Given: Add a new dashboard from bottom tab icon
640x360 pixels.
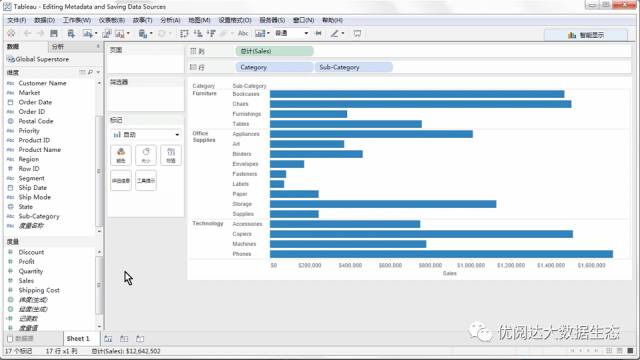Looking at the screenshot, I should (x=124, y=339).
